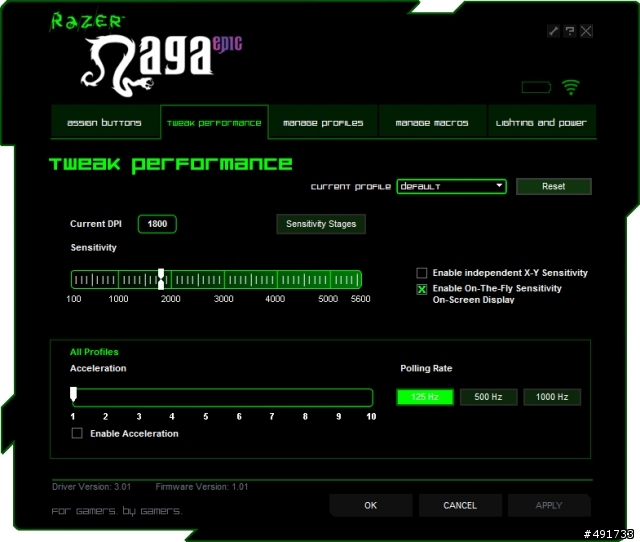Image resolution: width=640 pixels, height=542 pixels.
Task: Click the "Polling Rate" label
Action: [x=426, y=368]
